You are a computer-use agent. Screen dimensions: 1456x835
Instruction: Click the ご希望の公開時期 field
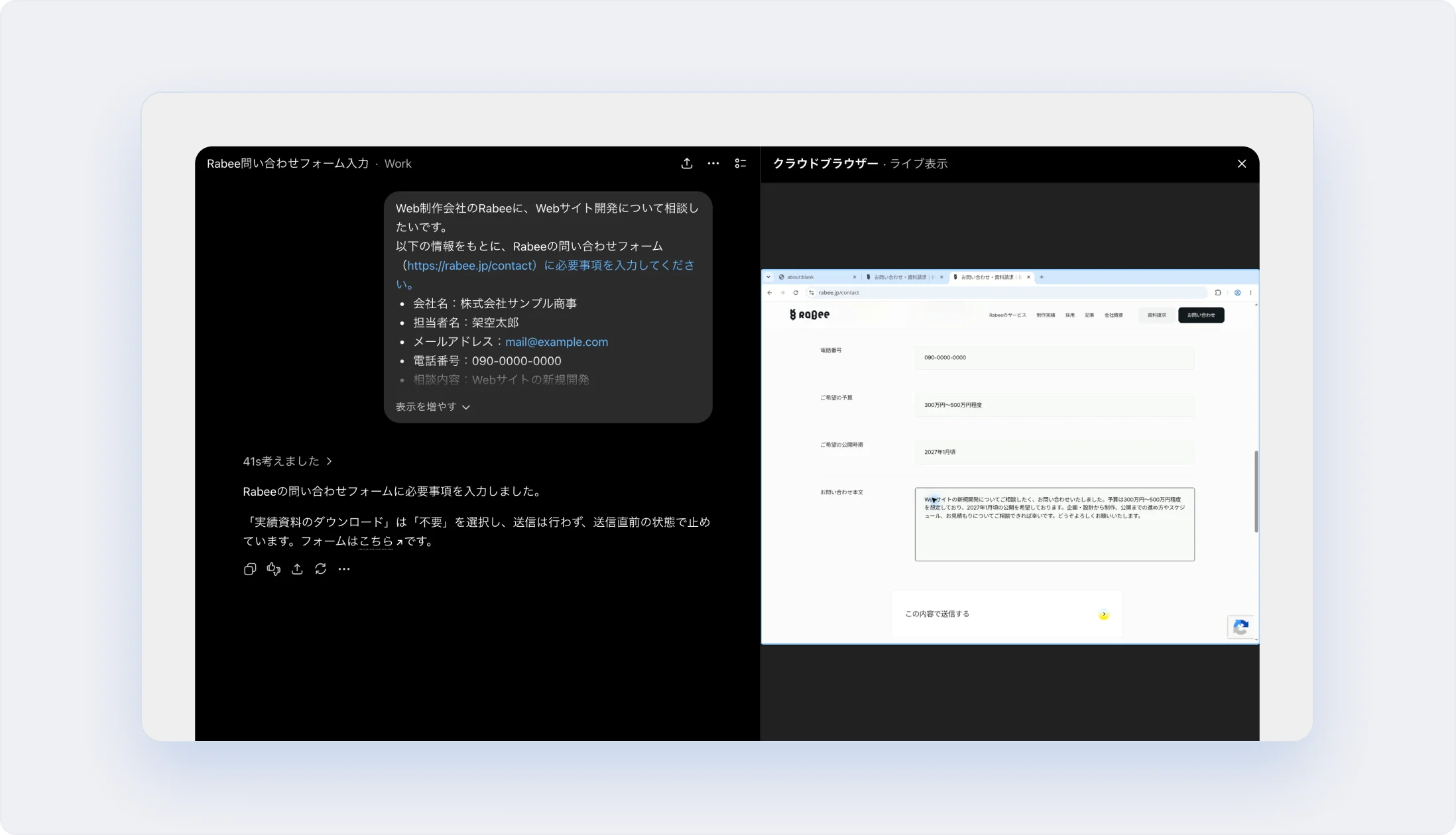pos(1054,452)
